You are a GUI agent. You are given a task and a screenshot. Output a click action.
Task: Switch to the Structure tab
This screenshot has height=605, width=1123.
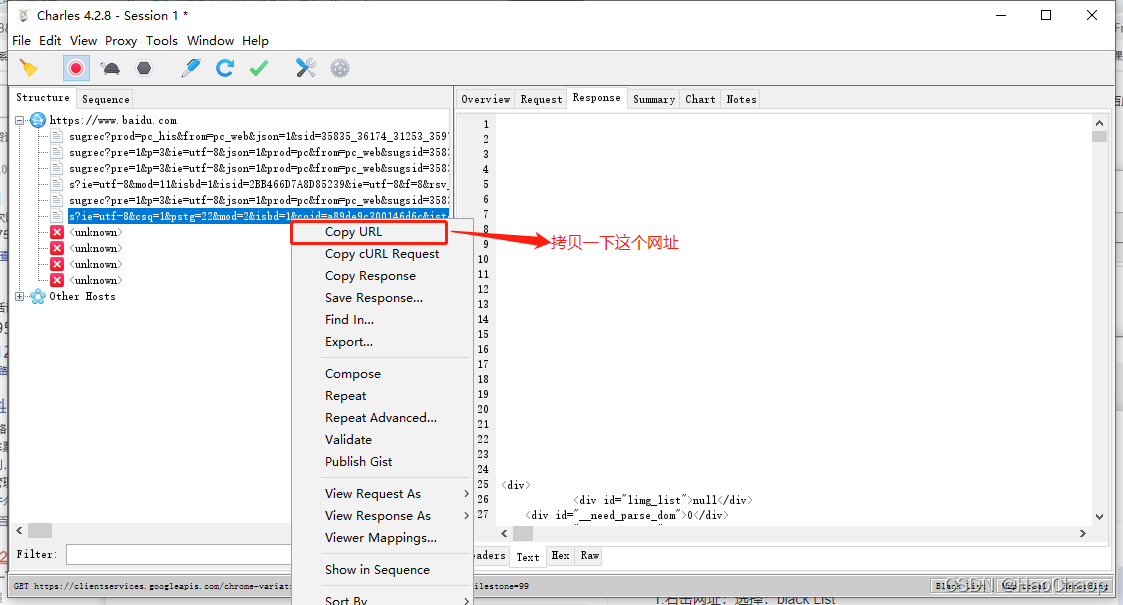43,98
